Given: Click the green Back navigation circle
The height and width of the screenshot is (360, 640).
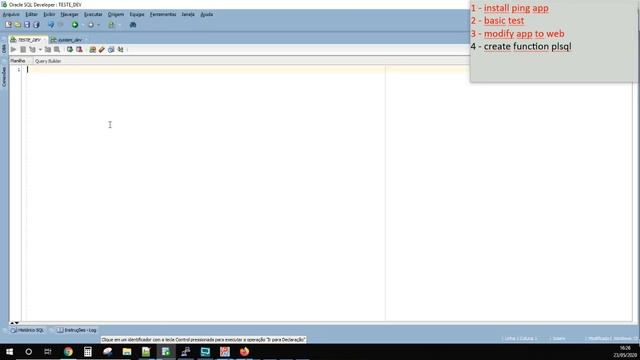Looking at the screenshot, I should tap(75, 25).
